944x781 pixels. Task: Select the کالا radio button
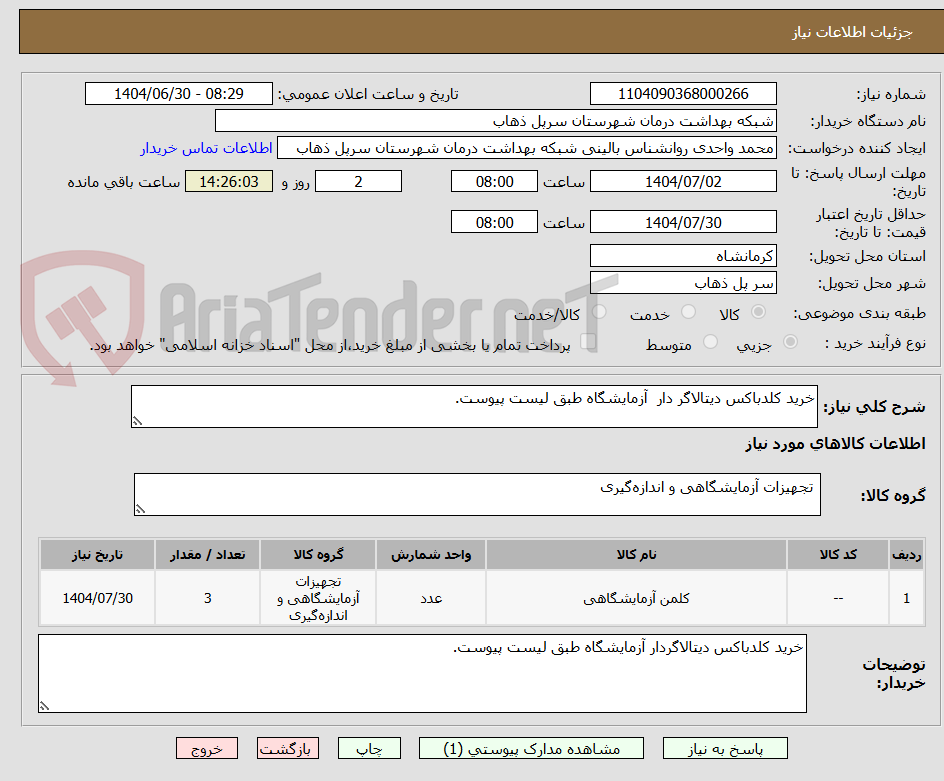tap(757, 311)
